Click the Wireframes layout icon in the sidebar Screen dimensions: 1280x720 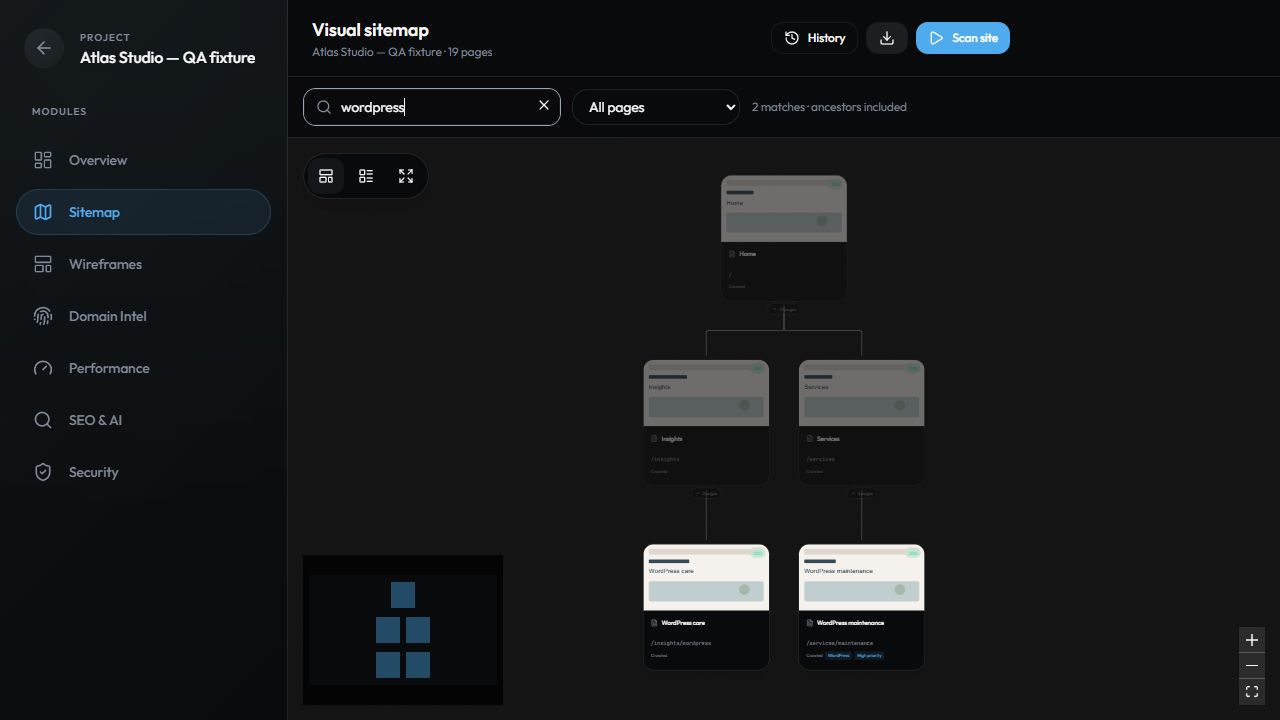[x=43, y=264]
